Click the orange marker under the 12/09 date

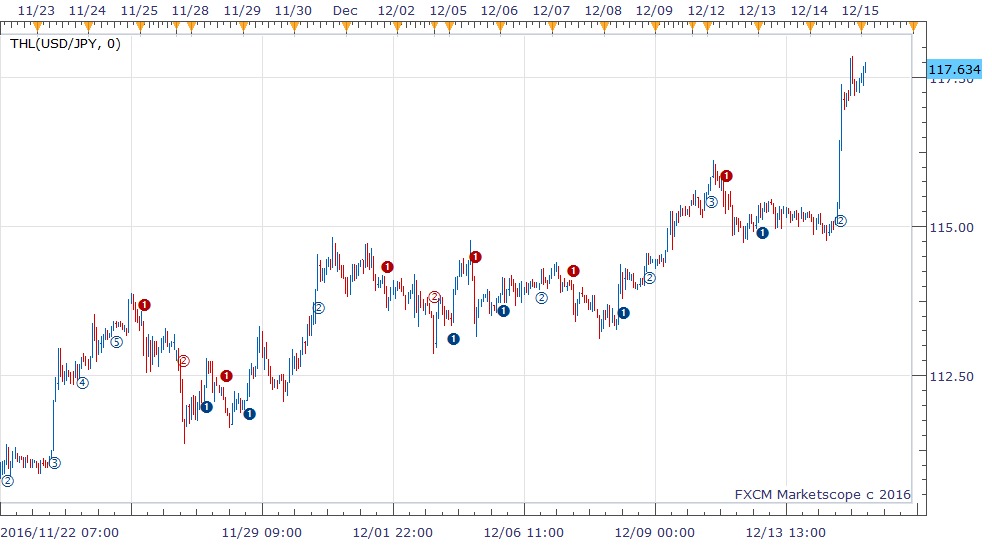(x=655, y=27)
